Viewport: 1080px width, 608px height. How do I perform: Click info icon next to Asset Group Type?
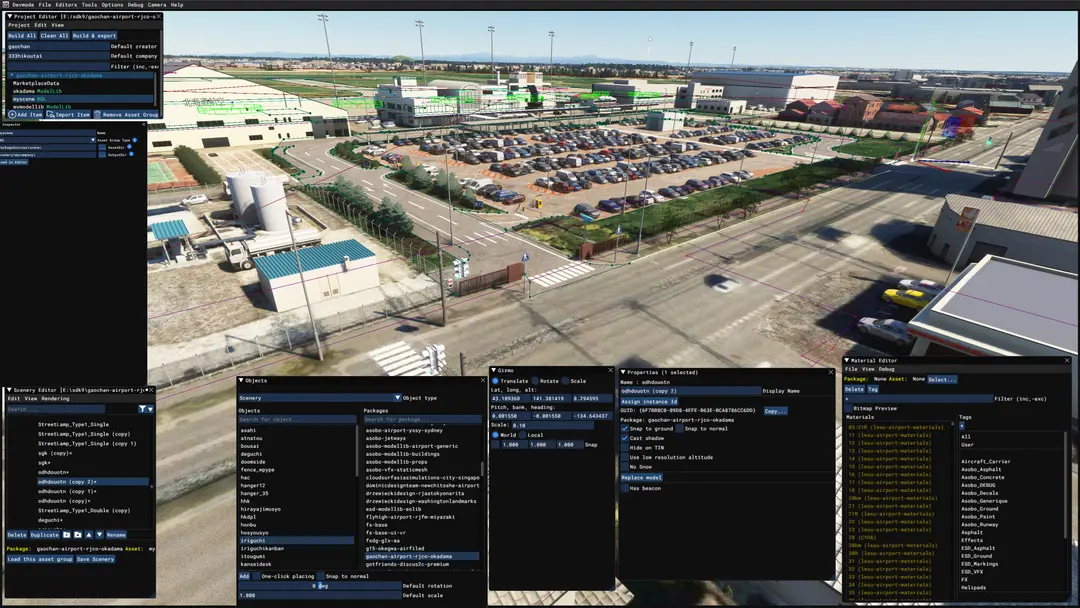[x=134, y=140]
